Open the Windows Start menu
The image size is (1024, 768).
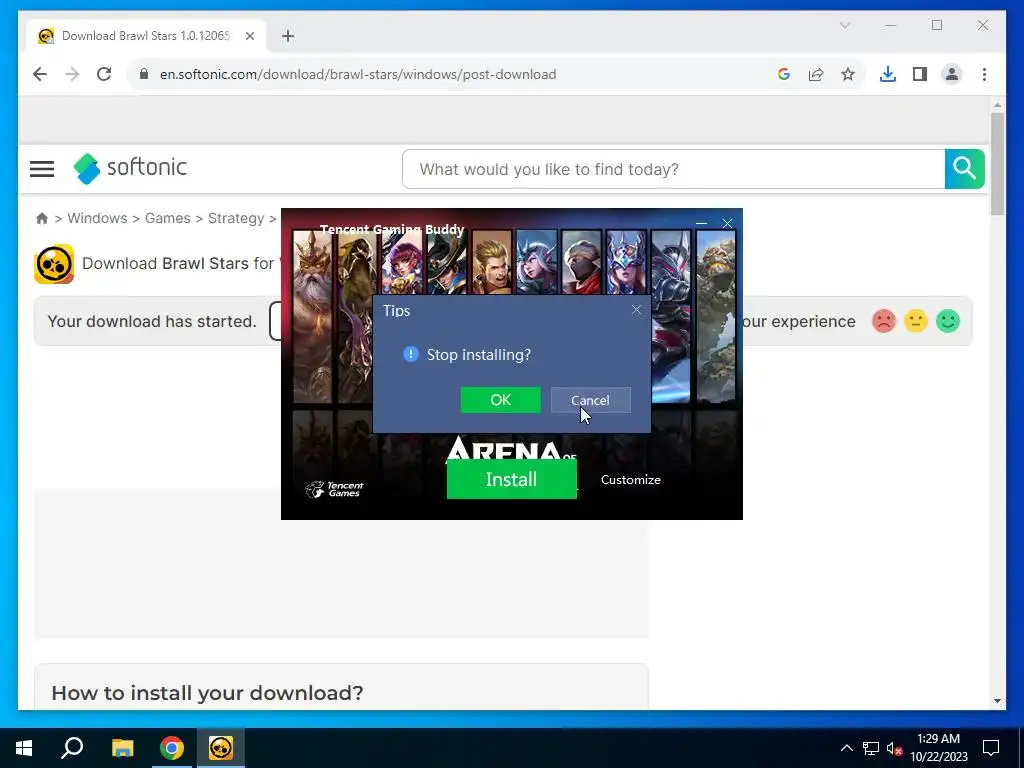[x=24, y=748]
